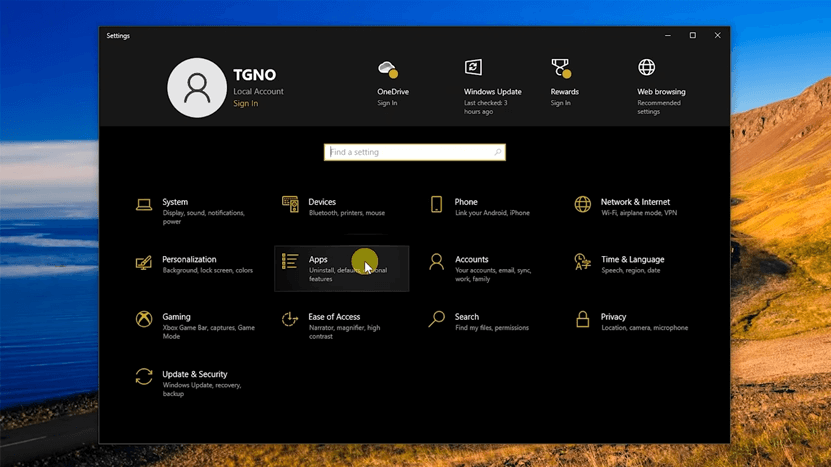Select 'Location, camera, microphone' description
Image resolution: width=831 pixels, height=467 pixels.
point(644,328)
